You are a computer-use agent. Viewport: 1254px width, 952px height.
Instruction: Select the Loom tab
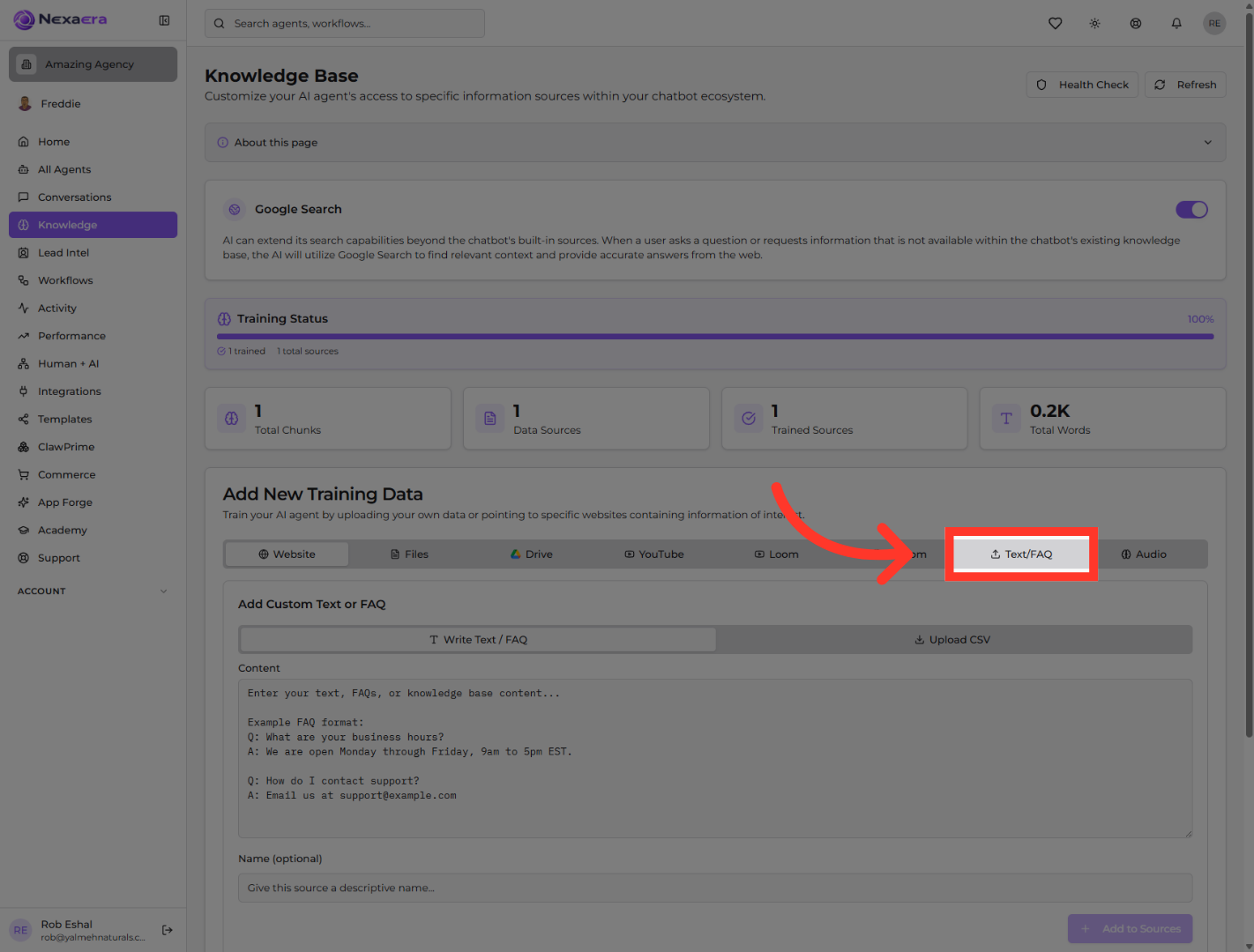click(777, 554)
